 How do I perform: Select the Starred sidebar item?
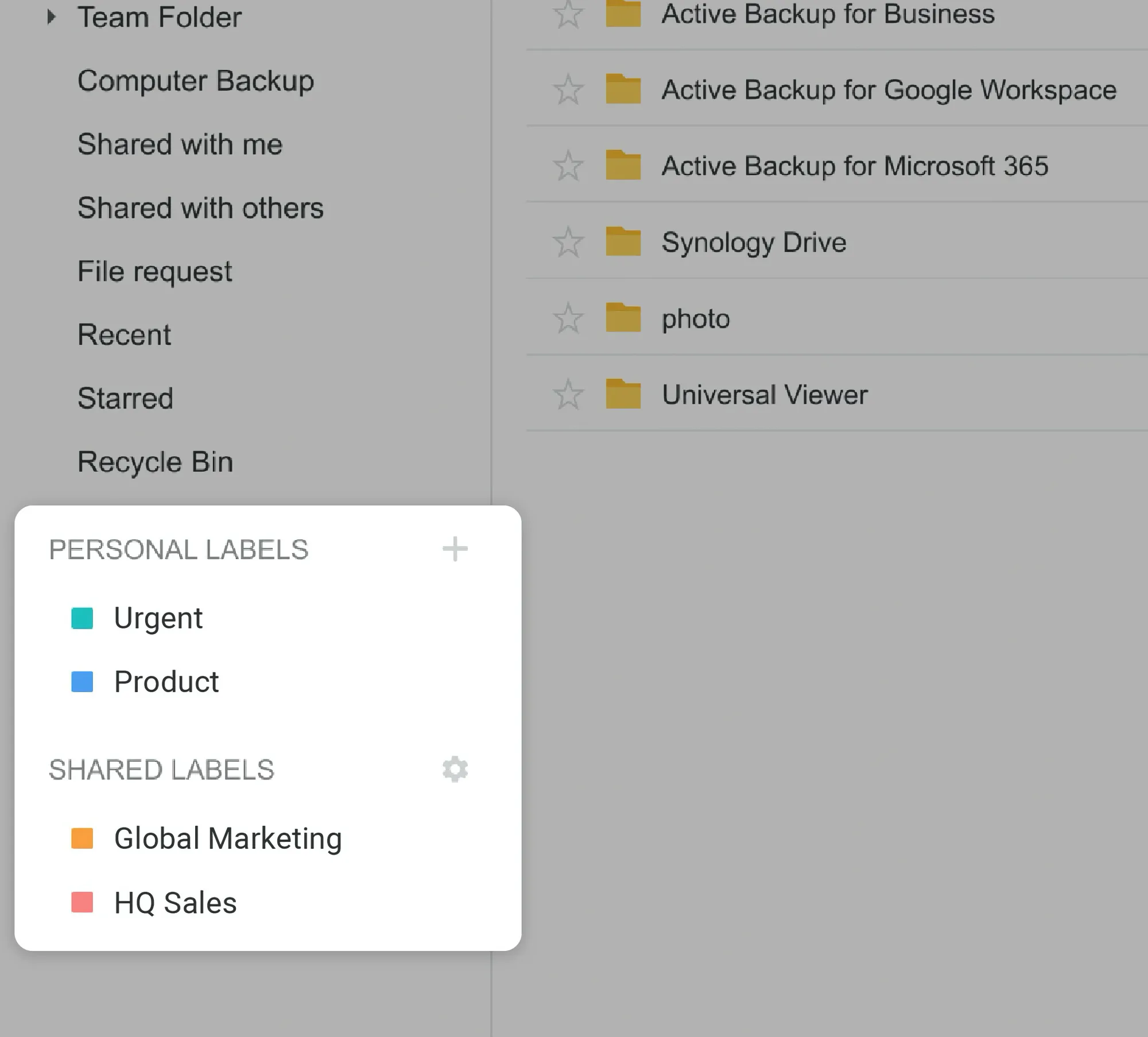pos(125,398)
